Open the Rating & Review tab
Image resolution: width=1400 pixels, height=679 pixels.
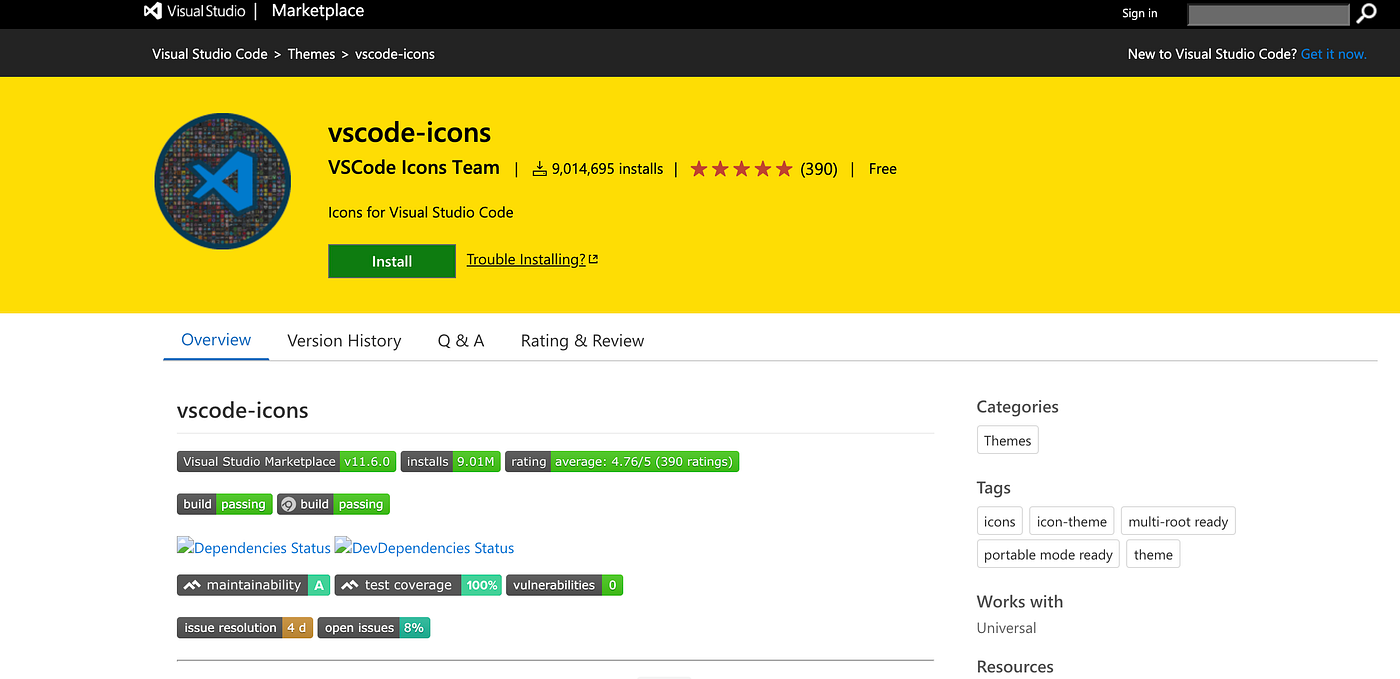[x=582, y=340]
